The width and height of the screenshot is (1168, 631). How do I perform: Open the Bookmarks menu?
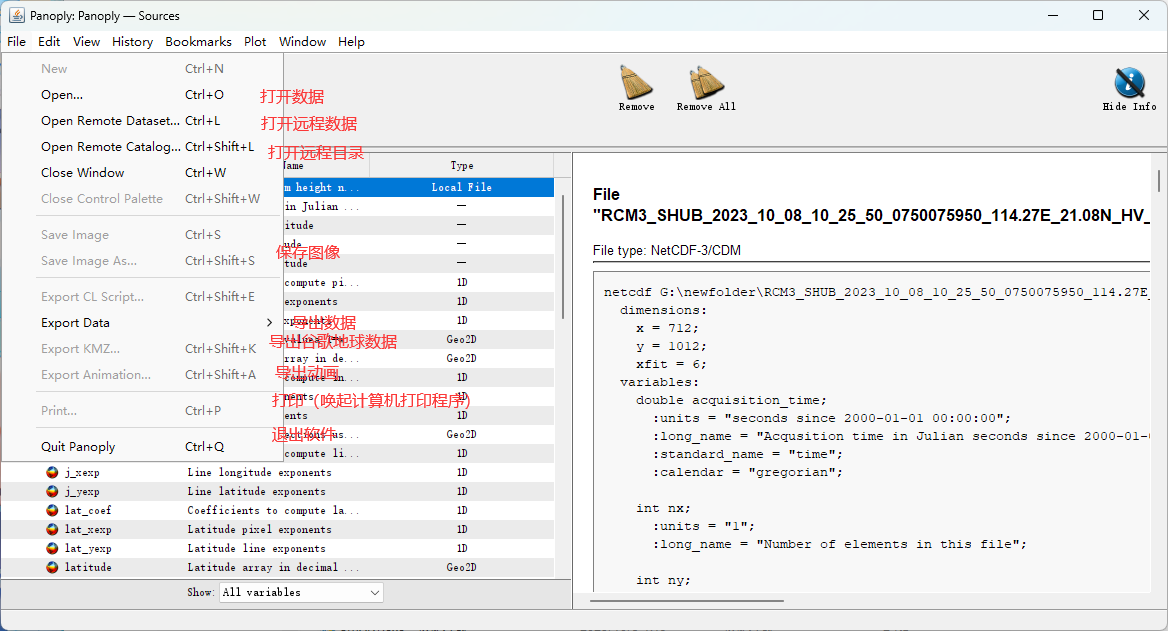point(198,42)
